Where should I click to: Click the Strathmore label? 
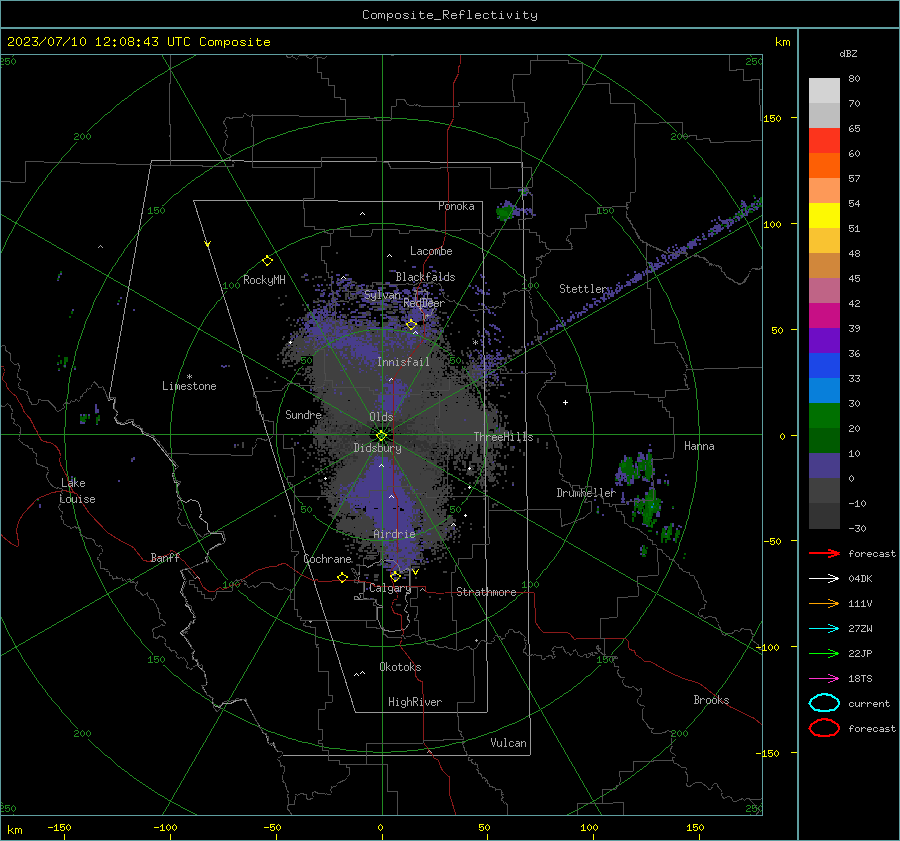(x=486, y=592)
